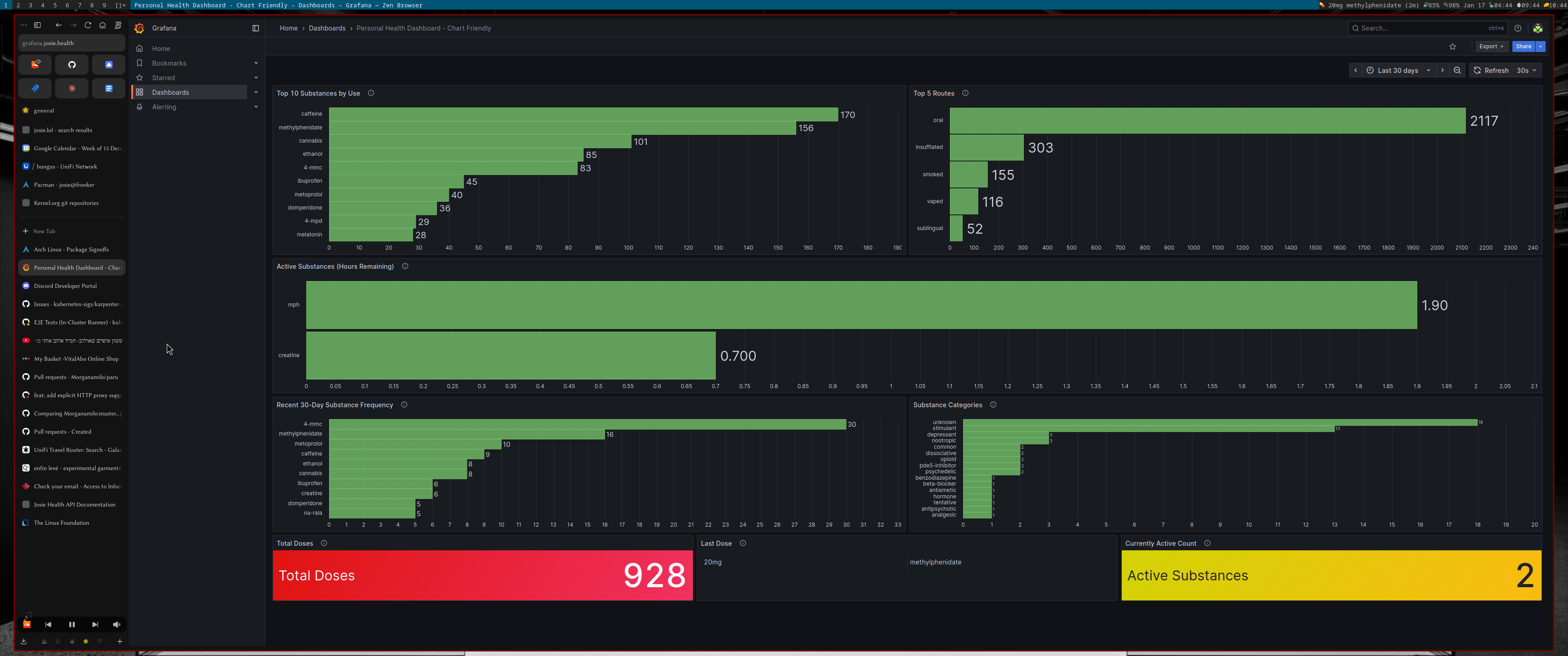Click the Grafana logo
The width and height of the screenshot is (1568, 656).
(139, 28)
